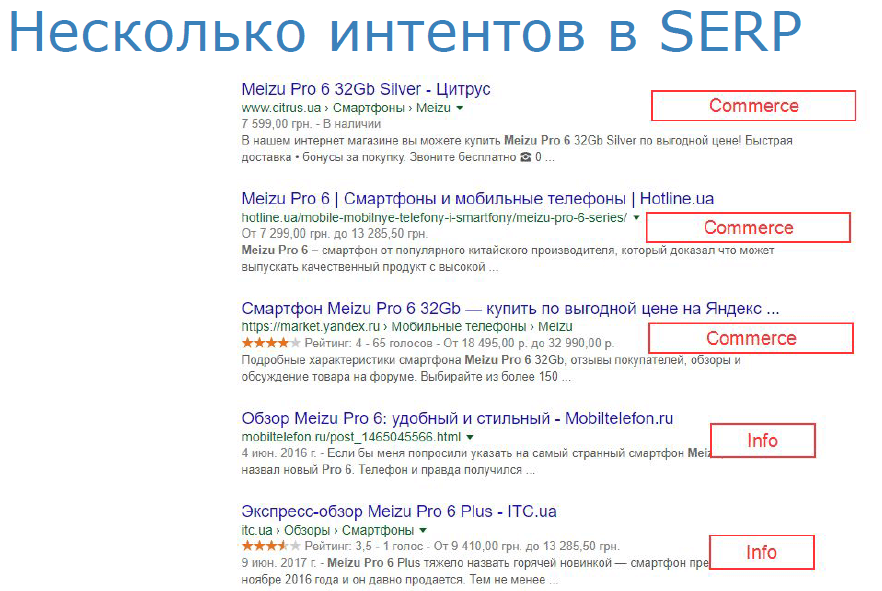Expand dropdown arrow after hotline.ua URL
This screenshot has height=591, width=882.
point(636,218)
